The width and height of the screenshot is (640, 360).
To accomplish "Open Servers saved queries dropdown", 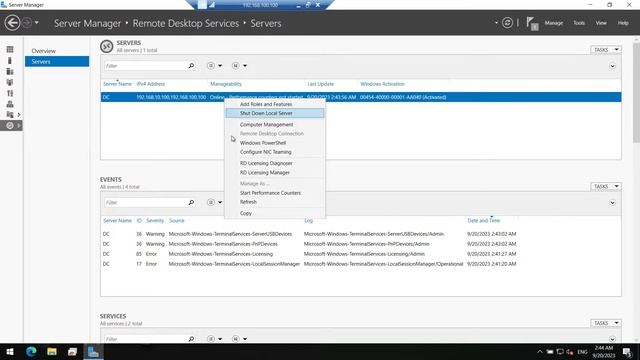I will 239,66.
